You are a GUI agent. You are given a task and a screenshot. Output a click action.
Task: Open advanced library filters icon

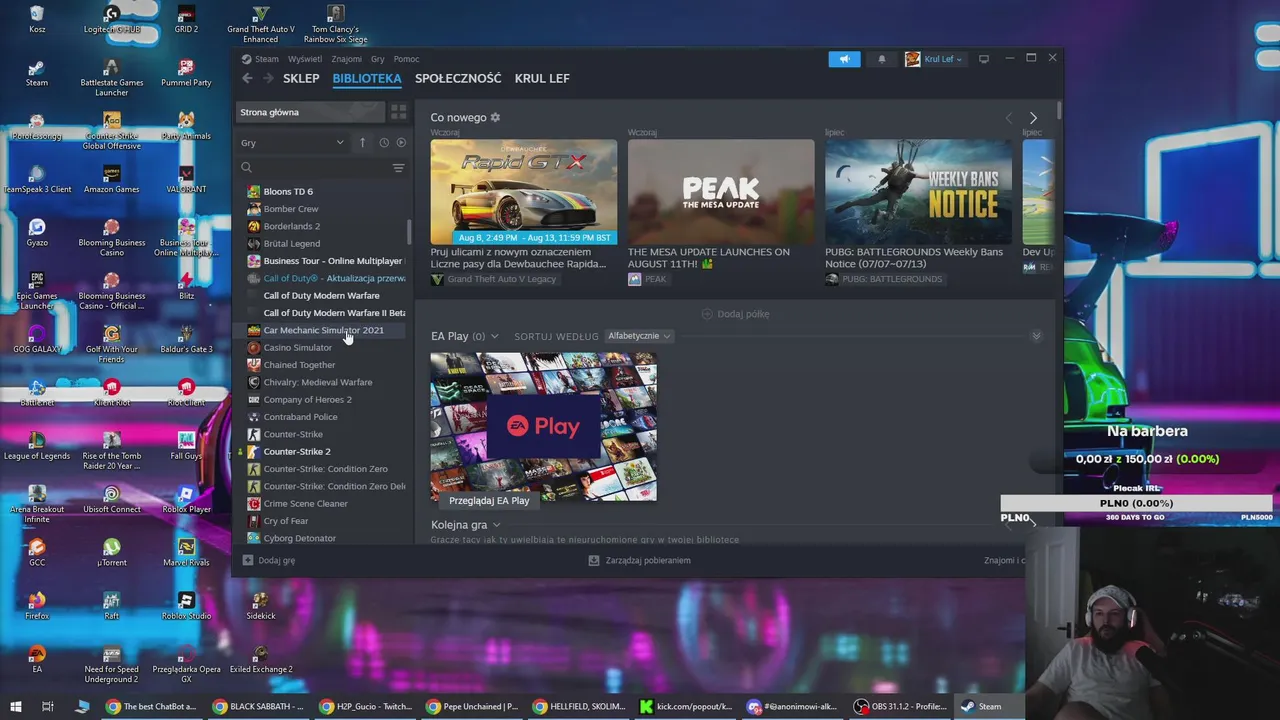[398, 168]
